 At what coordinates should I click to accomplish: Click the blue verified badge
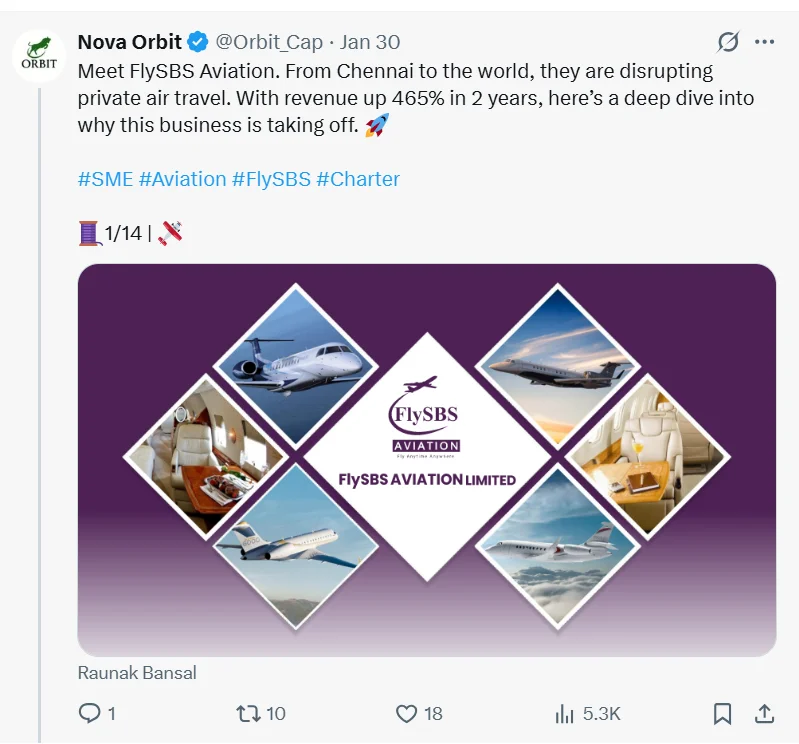click(198, 42)
